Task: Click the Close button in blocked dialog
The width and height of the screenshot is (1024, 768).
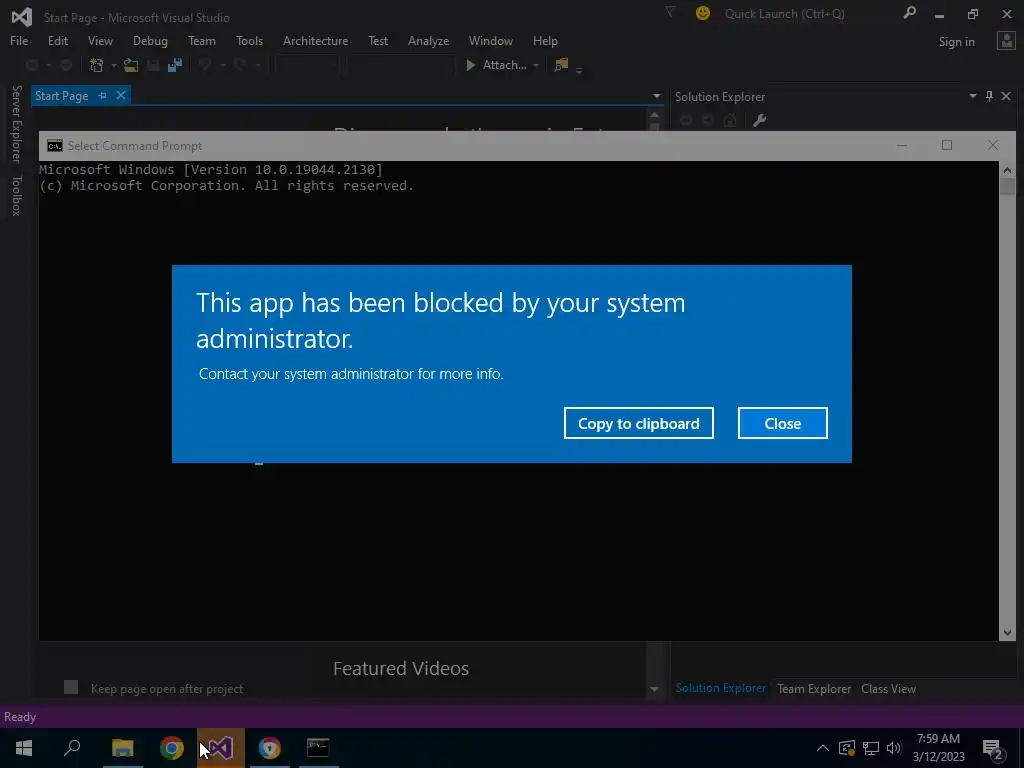Action: (782, 423)
